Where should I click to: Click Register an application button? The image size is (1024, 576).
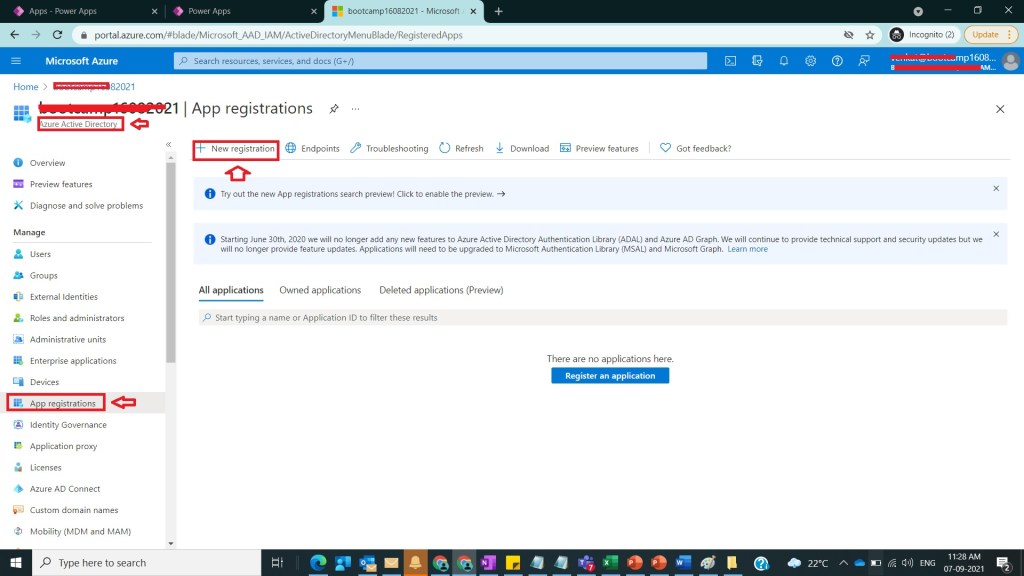[610, 376]
